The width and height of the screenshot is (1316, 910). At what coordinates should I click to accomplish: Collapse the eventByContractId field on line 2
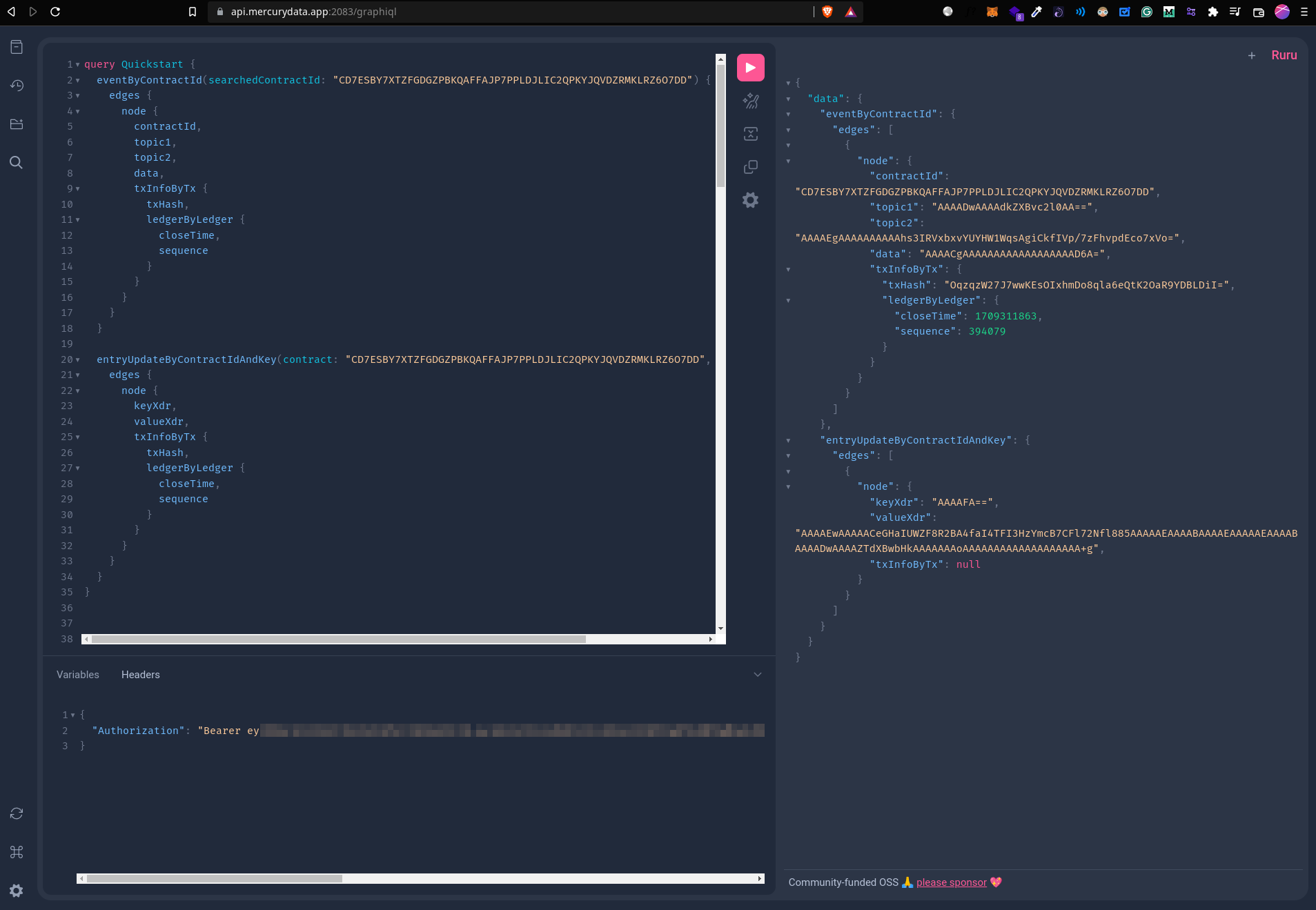pyautogui.click(x=77, y=81)
